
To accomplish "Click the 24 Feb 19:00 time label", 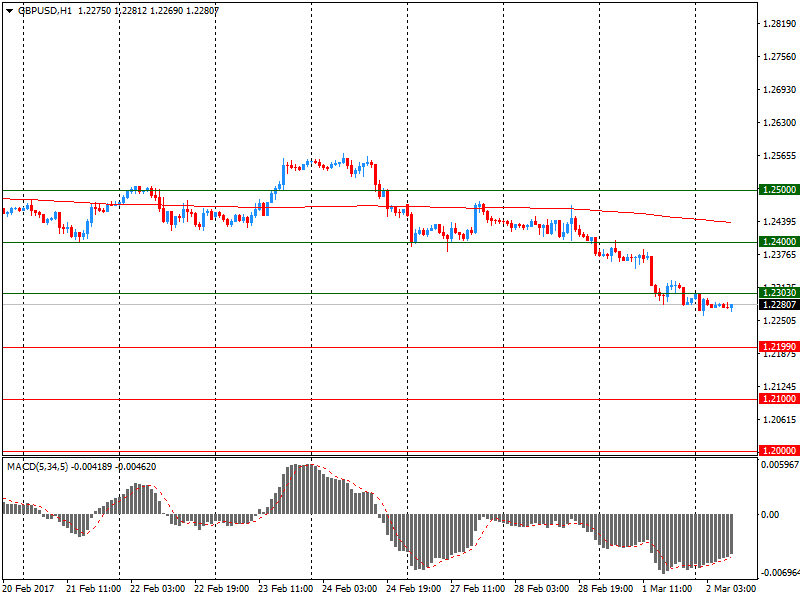I will [413, 589].
